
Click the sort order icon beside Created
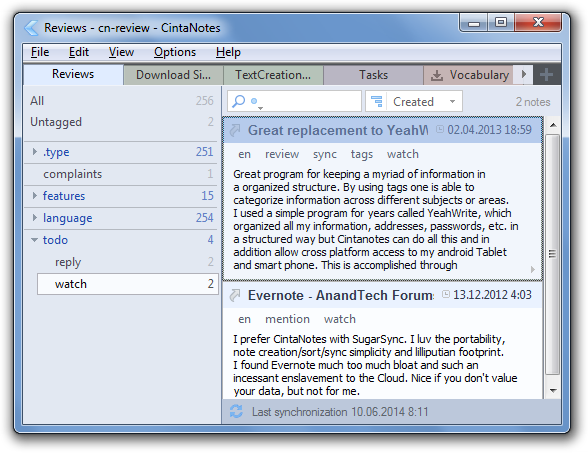376,101
